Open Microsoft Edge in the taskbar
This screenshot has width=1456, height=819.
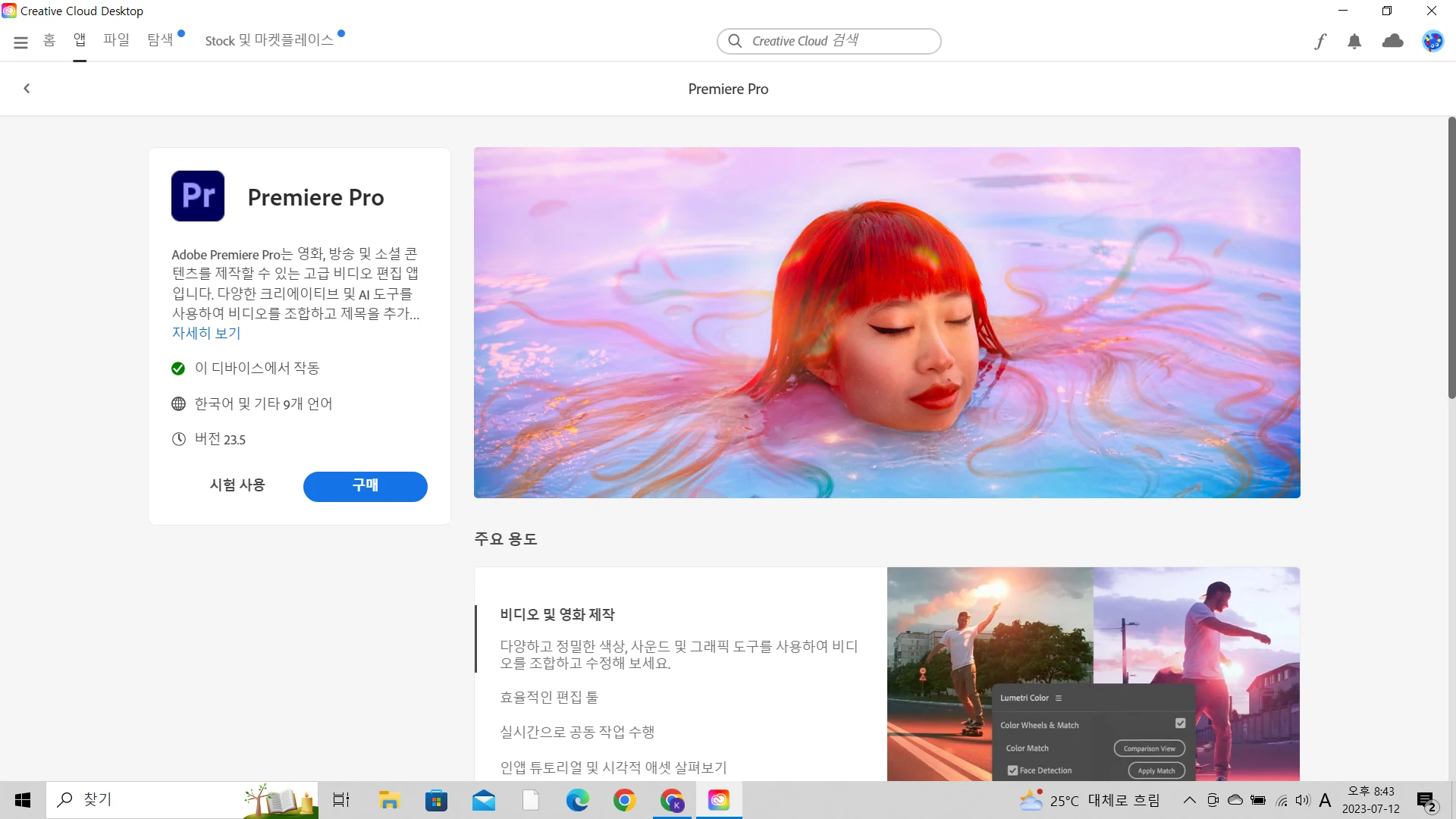(x=577, y=800)
